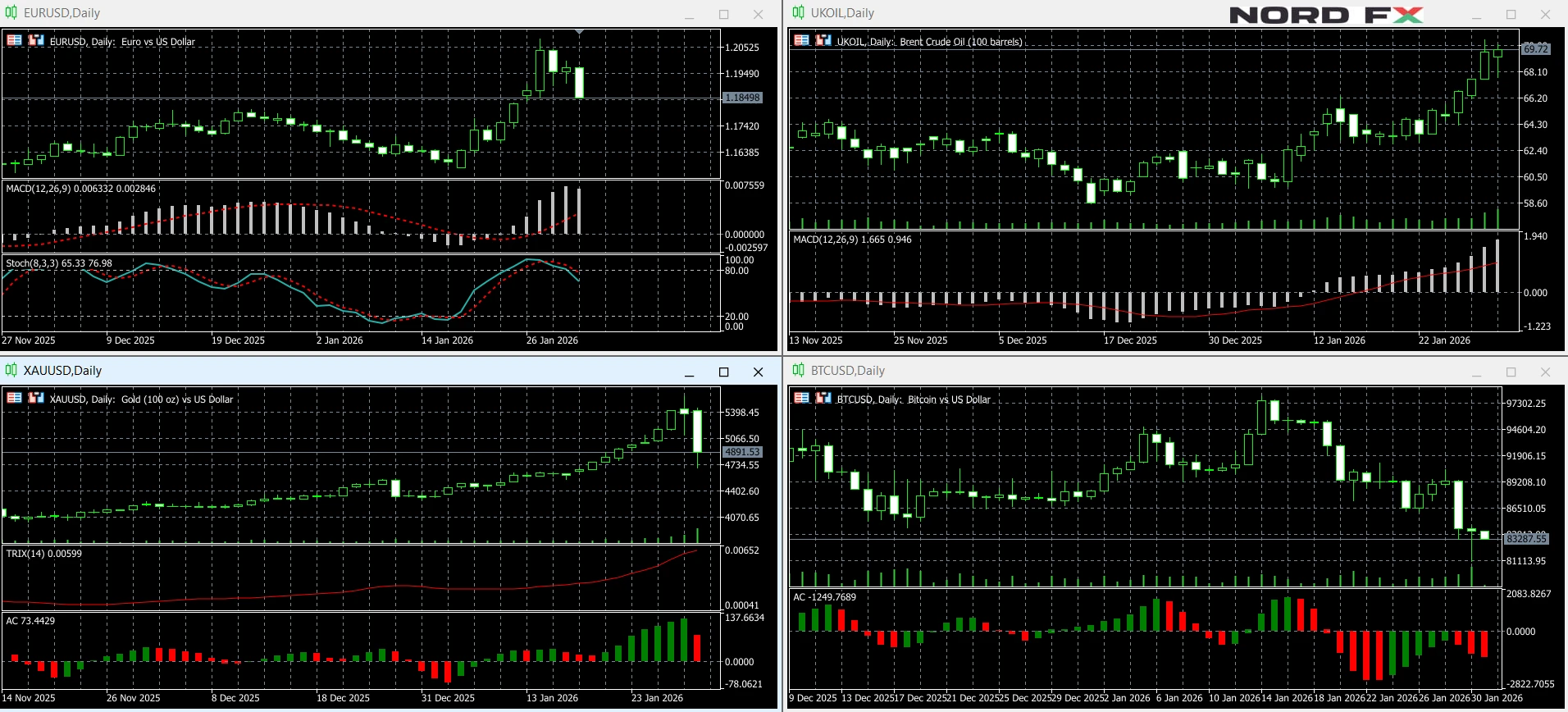This screenshot has height=712, width=1568.
Task: Click the XAUUSD,Daily window title icon
Action: [11, 370]
